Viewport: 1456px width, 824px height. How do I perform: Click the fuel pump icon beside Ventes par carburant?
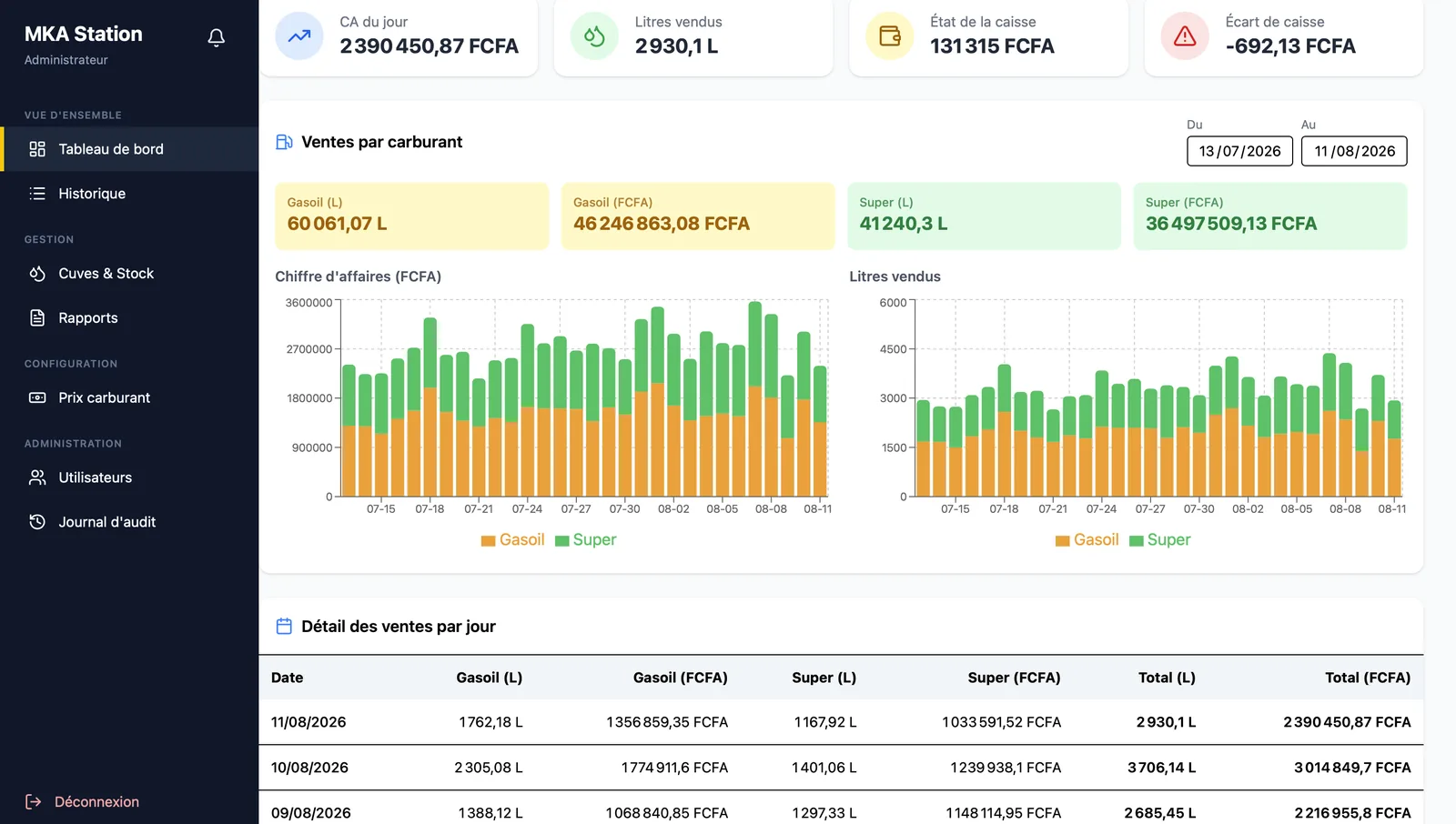284,142
